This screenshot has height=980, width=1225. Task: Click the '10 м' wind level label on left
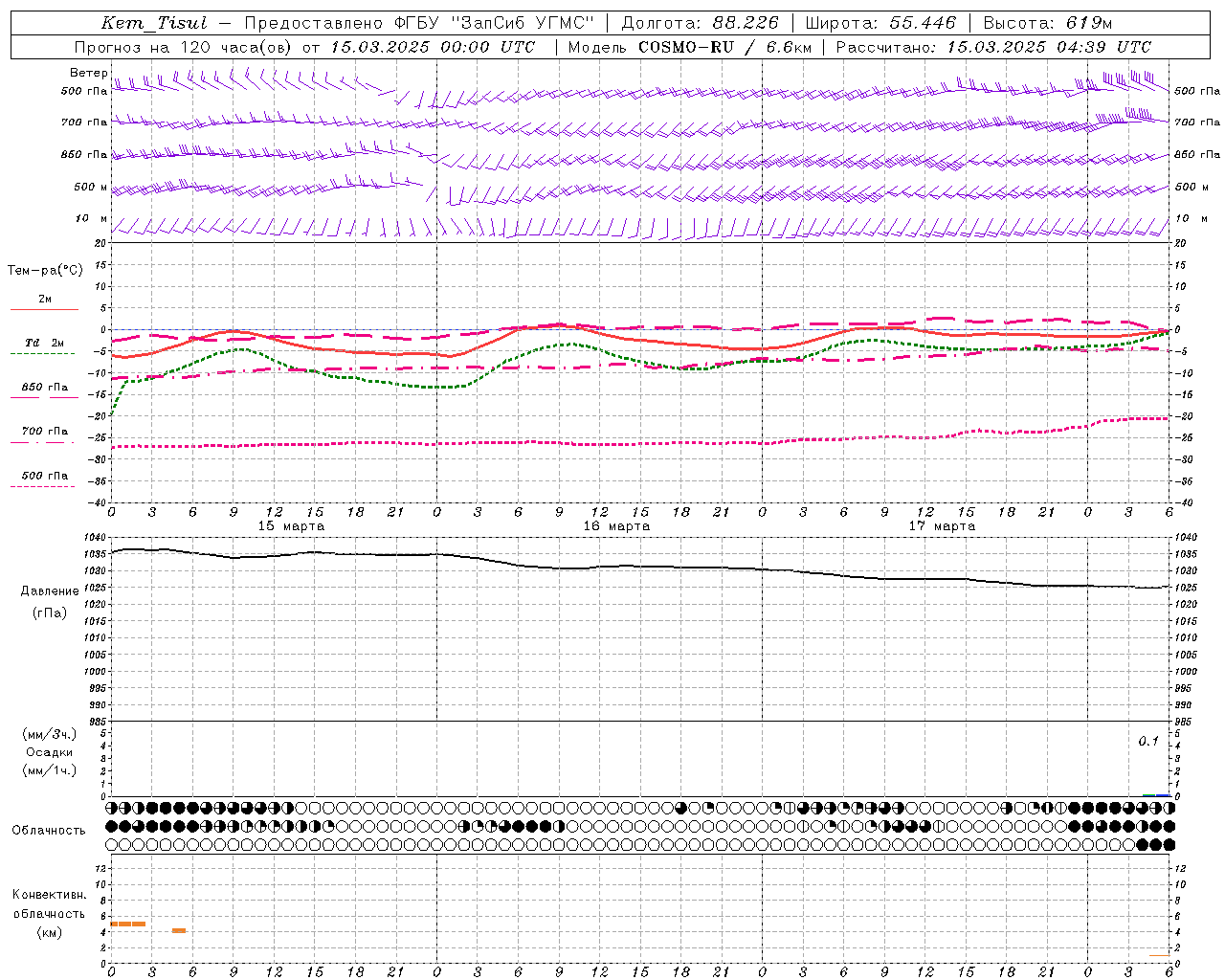click(x=92, y=218)
